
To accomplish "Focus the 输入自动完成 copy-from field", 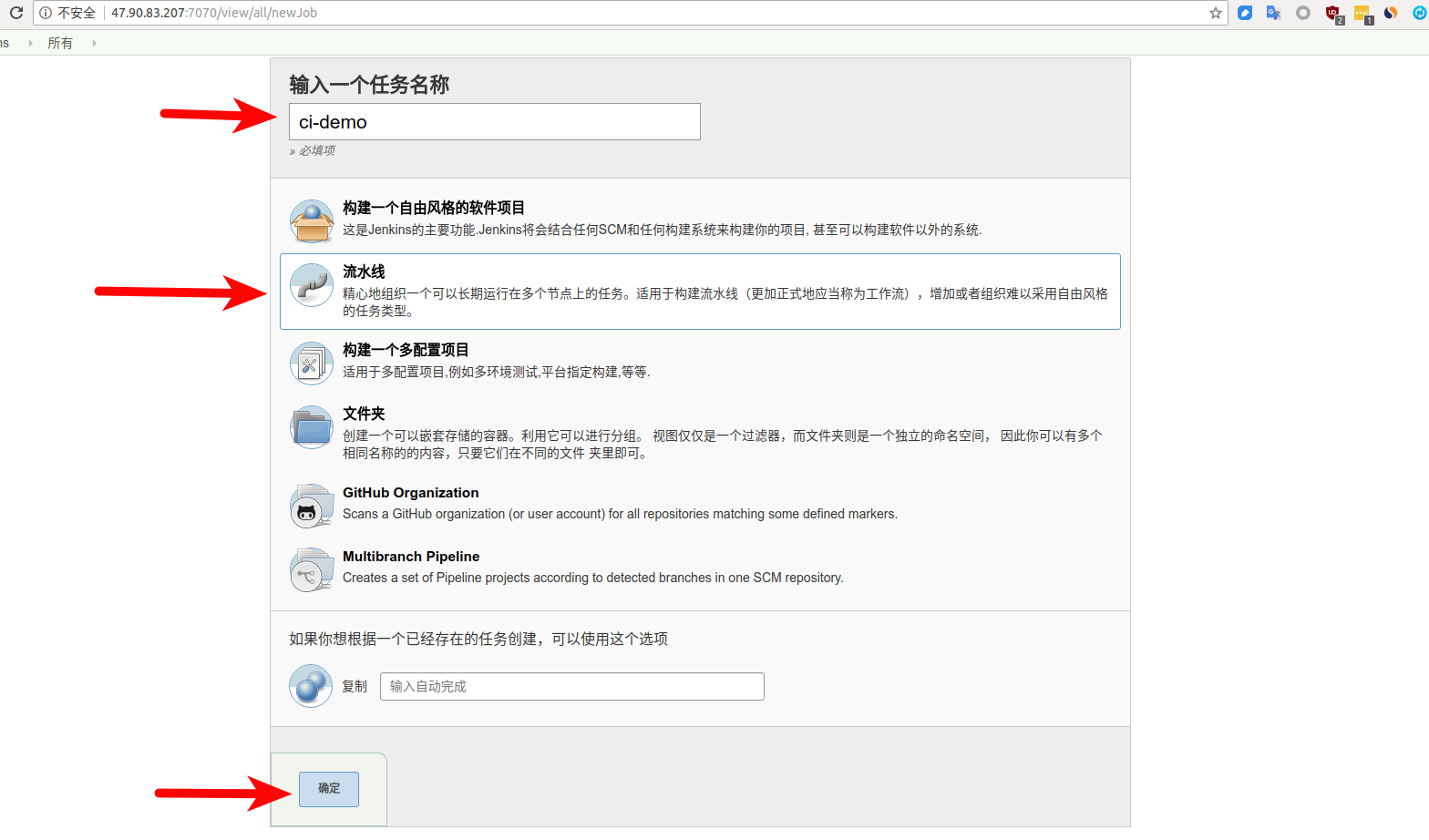I will tap(572, 687).
